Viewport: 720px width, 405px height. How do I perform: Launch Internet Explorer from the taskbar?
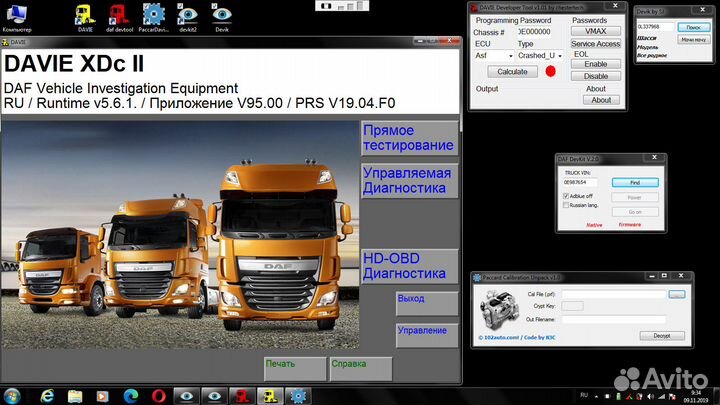47,396
